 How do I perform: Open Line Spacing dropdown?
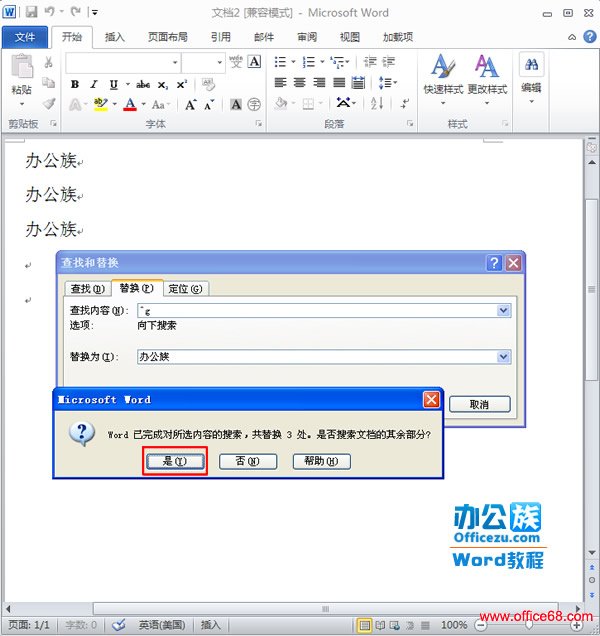387,83
